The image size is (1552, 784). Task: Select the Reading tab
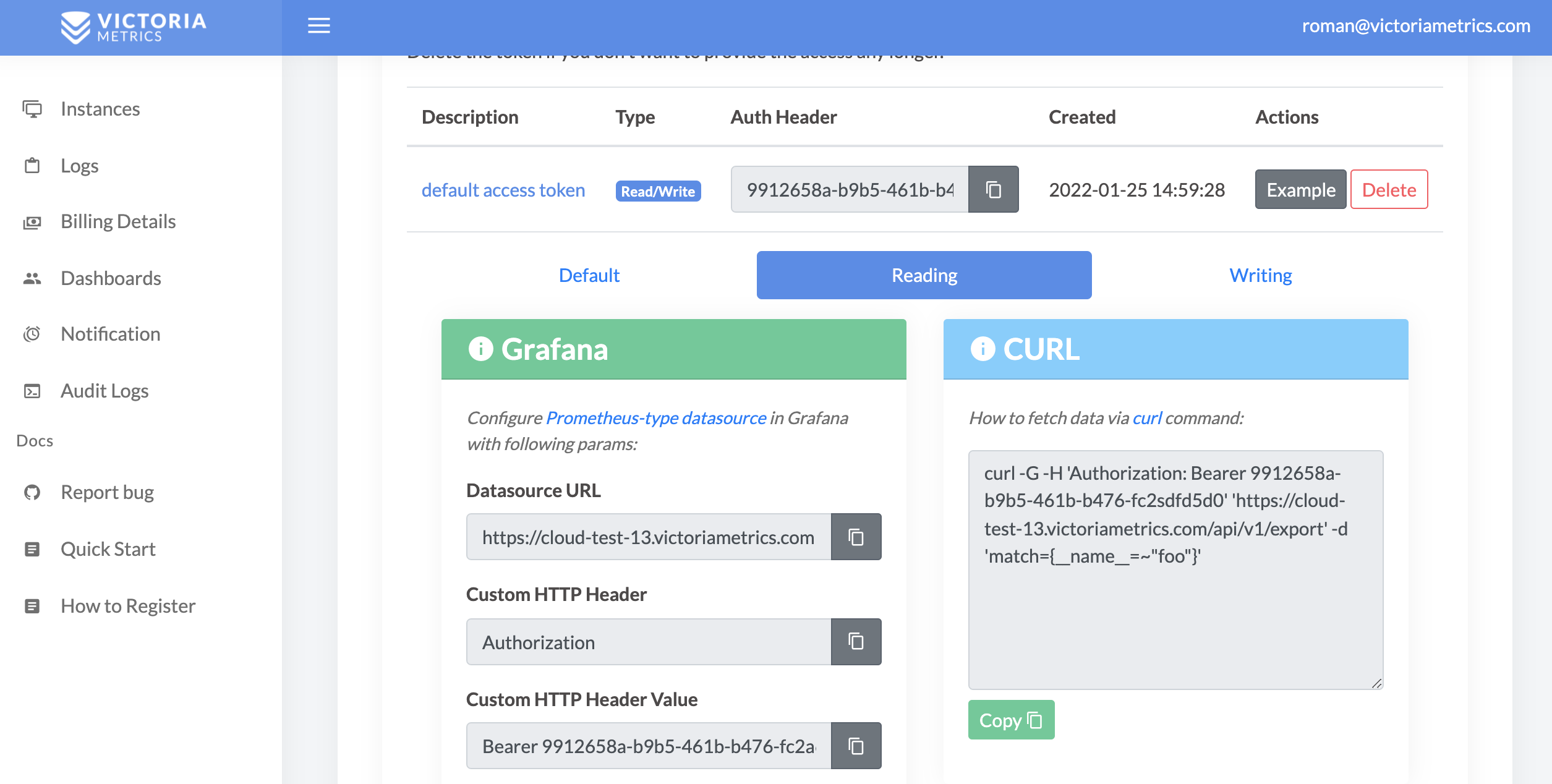pyautogui.click(x=924, y=275)
